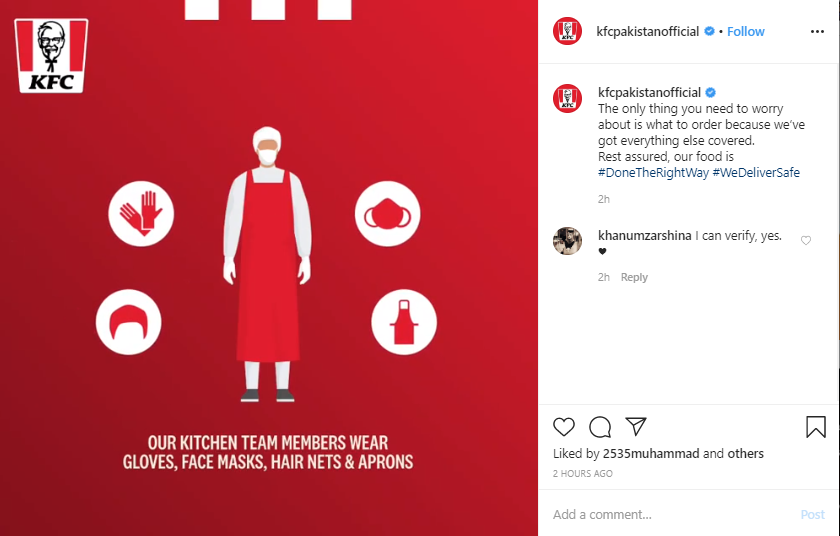The height and width of the screenshot is (536, 840).
Task: Open the three-dots more options menu
Action: pos(818,32)
